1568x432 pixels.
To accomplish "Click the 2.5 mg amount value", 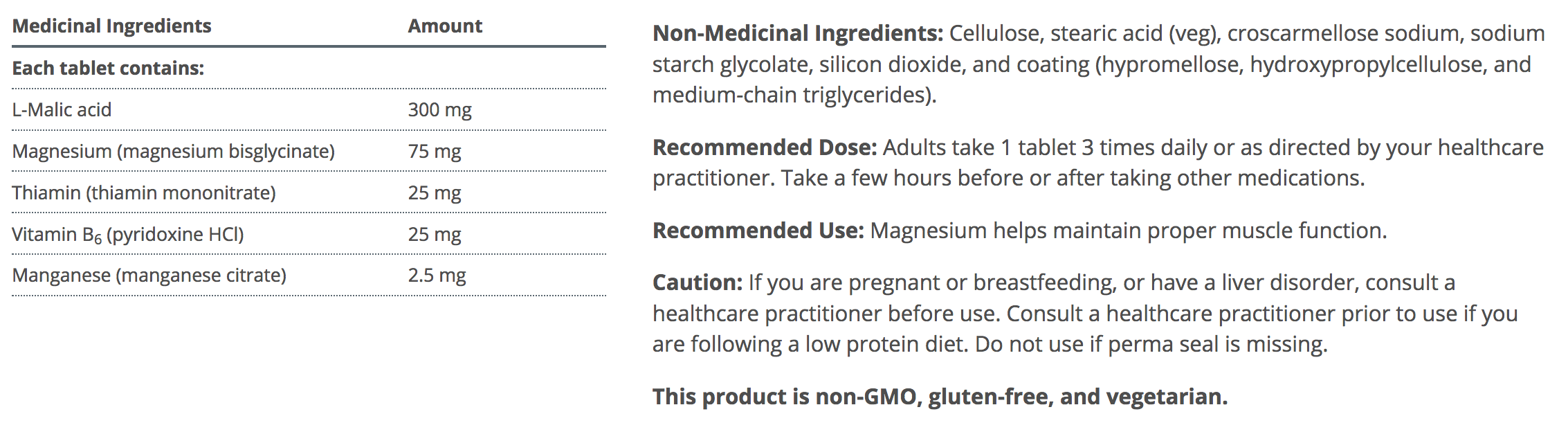I will pos(437,276).
